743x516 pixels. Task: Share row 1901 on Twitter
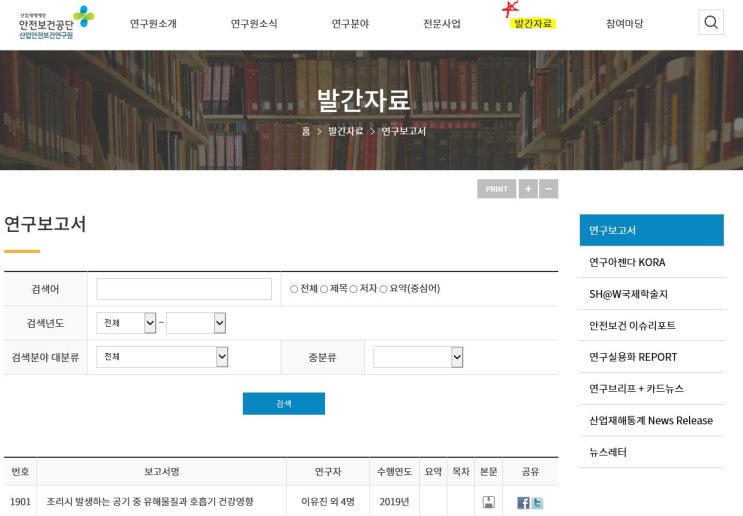pos(537,503)
